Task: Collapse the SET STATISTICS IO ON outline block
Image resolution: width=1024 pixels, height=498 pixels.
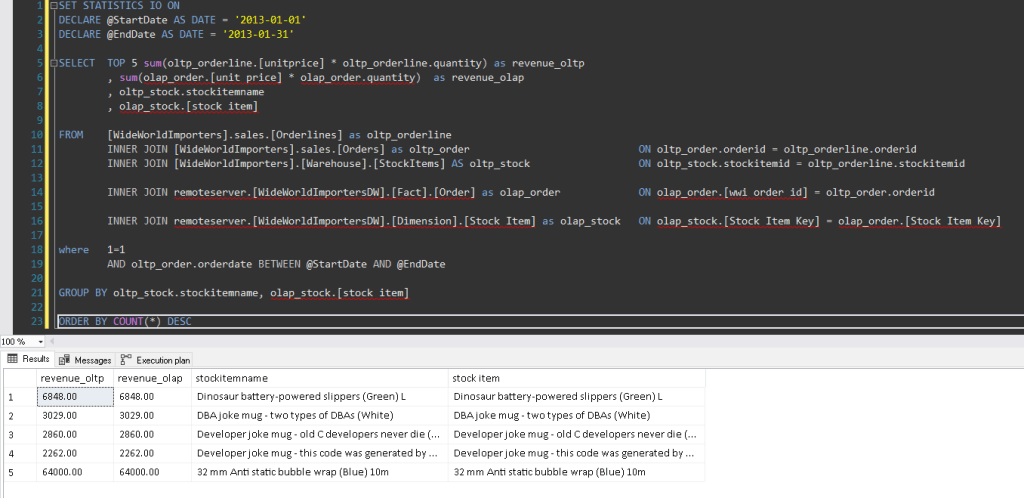Action: pyautogui.click(x=54, y=6)
